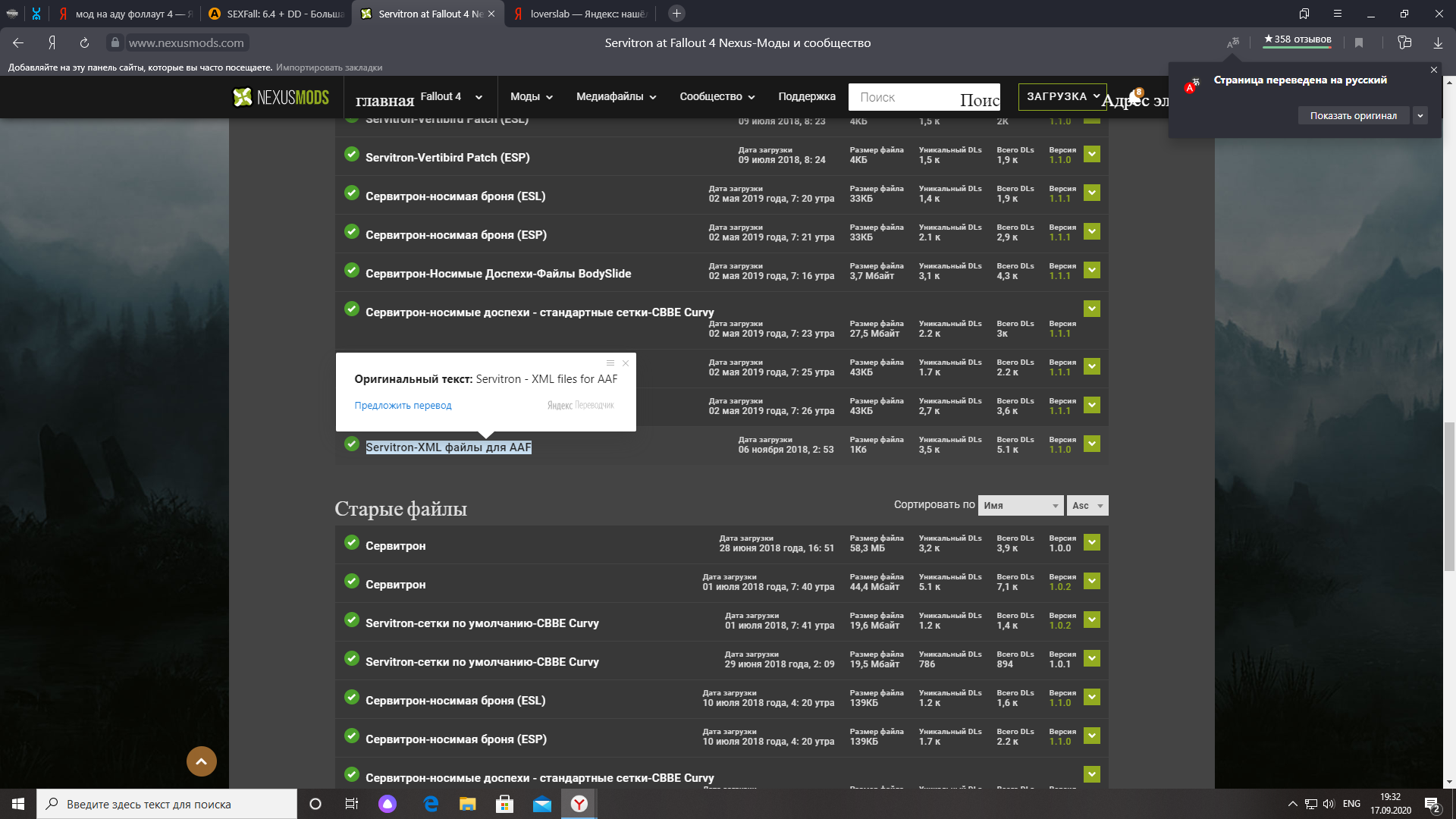
Task: Click the checkmark beside Servitron-Vertibird Patch (ESP)
Action: click(x=352, y=154)
